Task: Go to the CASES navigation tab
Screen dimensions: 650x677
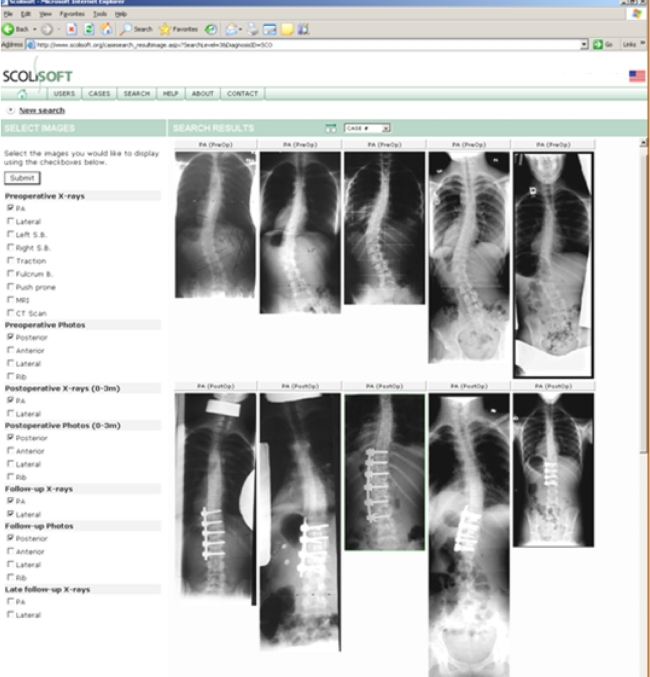Action: (99, 94)
